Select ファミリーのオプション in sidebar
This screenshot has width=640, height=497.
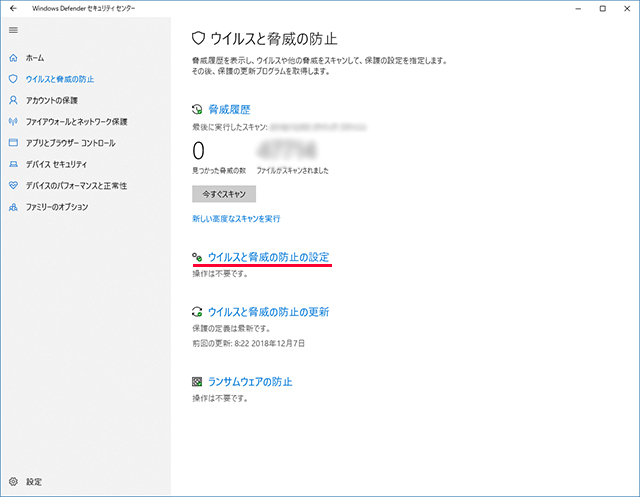pyautogui.click(x=57, y=207)
